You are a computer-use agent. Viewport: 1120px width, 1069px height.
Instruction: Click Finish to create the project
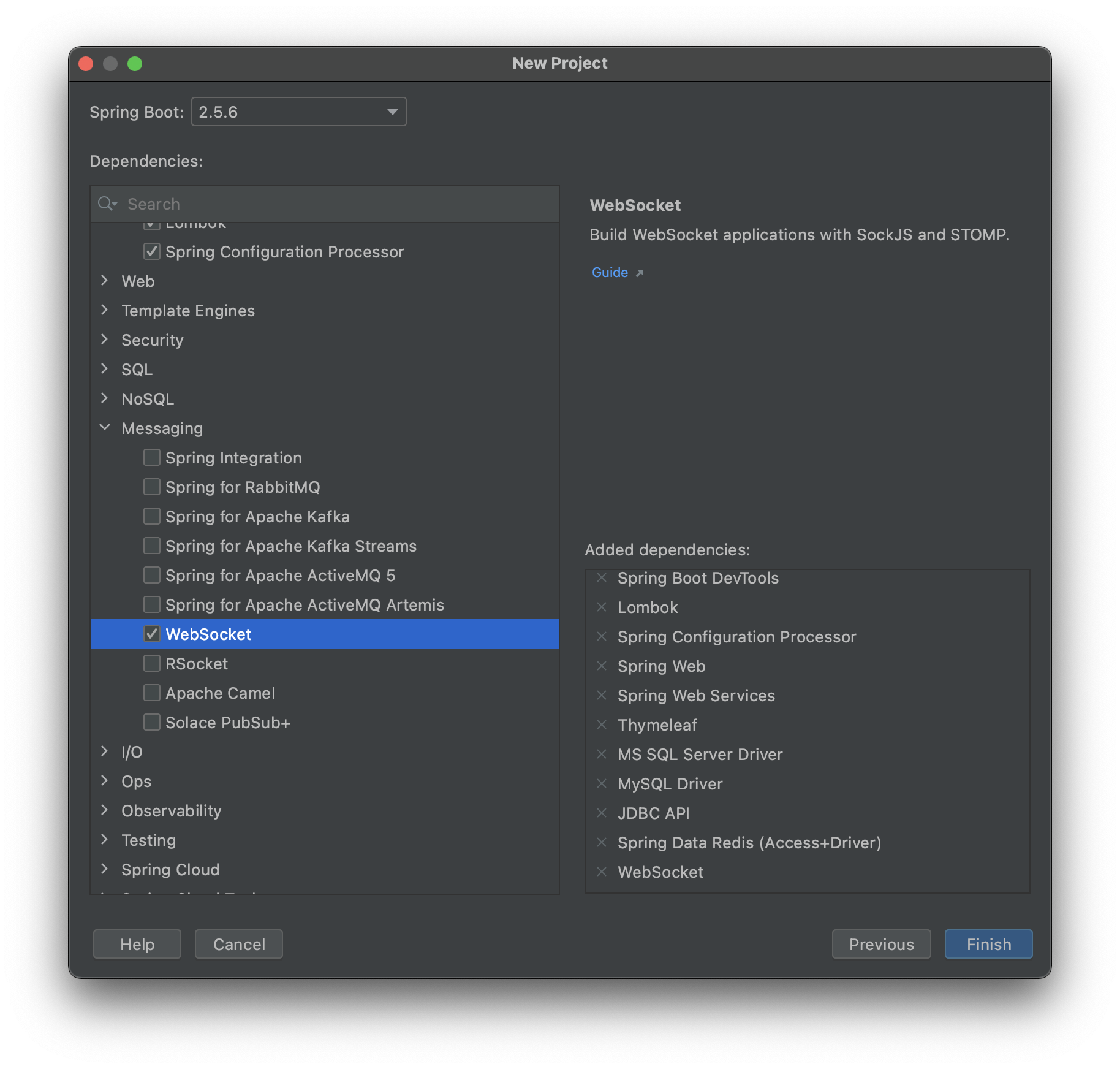tap(988, 944)
